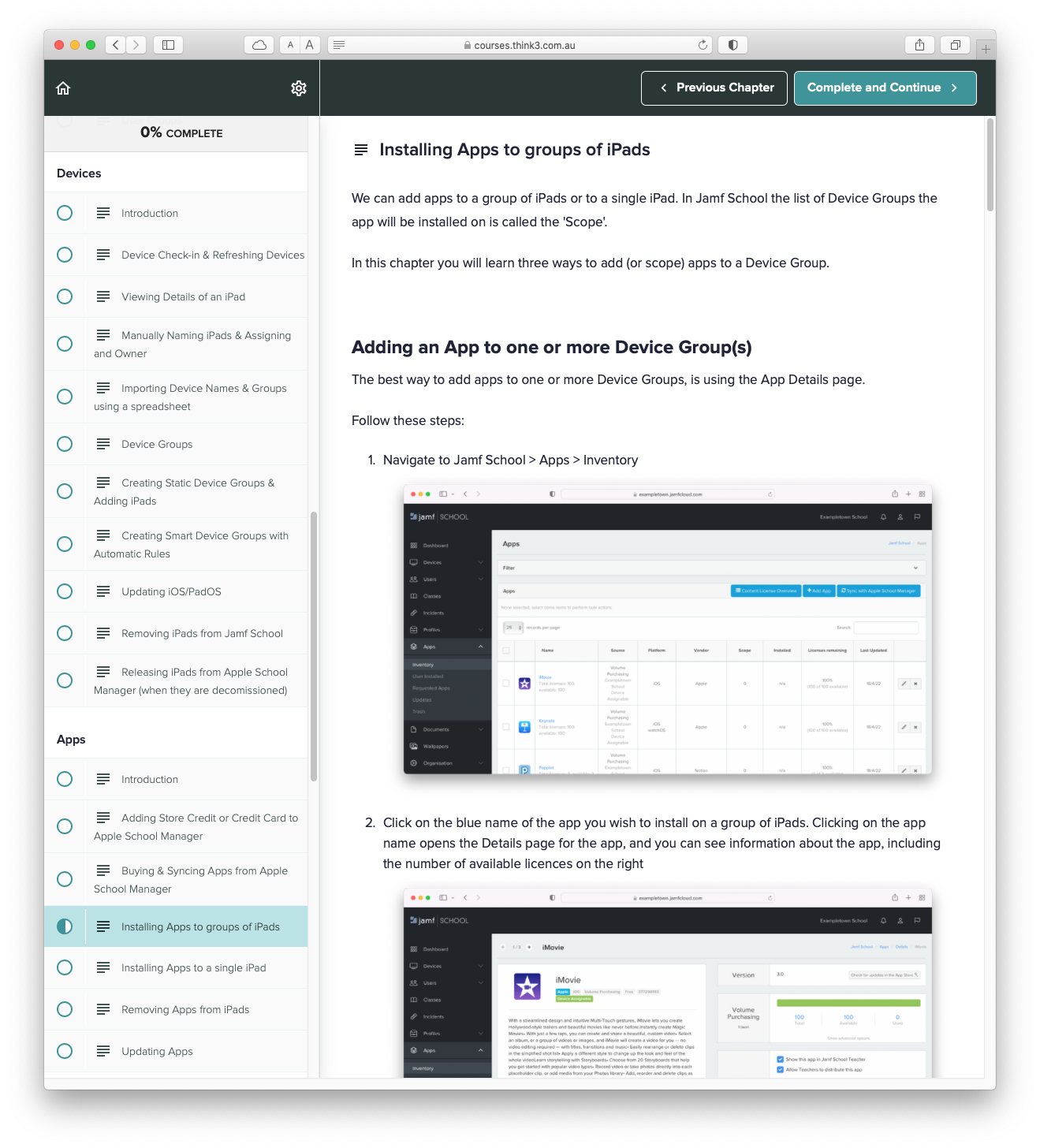The height and width of the screenshot is (1148, 1040).
Task: Click 'Adding an App to one or more Device Group(s)' heading
Action: pyautogui.click(x=552, y=347)
